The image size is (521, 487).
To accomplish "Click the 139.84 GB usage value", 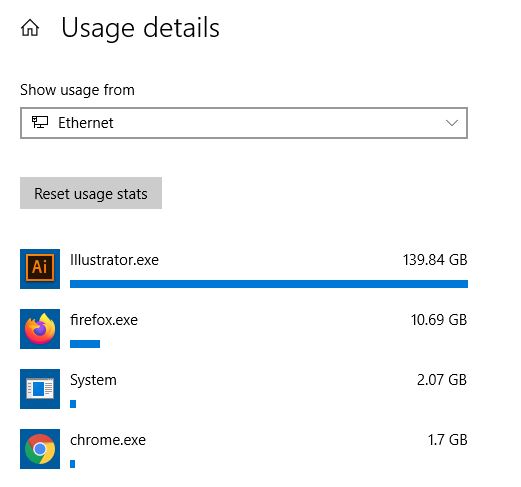I will coord(435,260).
